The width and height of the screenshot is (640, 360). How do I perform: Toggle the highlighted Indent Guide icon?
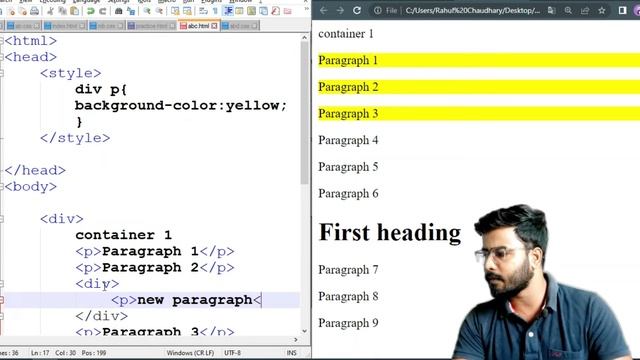pyautogui.click(x=228, y=11)
